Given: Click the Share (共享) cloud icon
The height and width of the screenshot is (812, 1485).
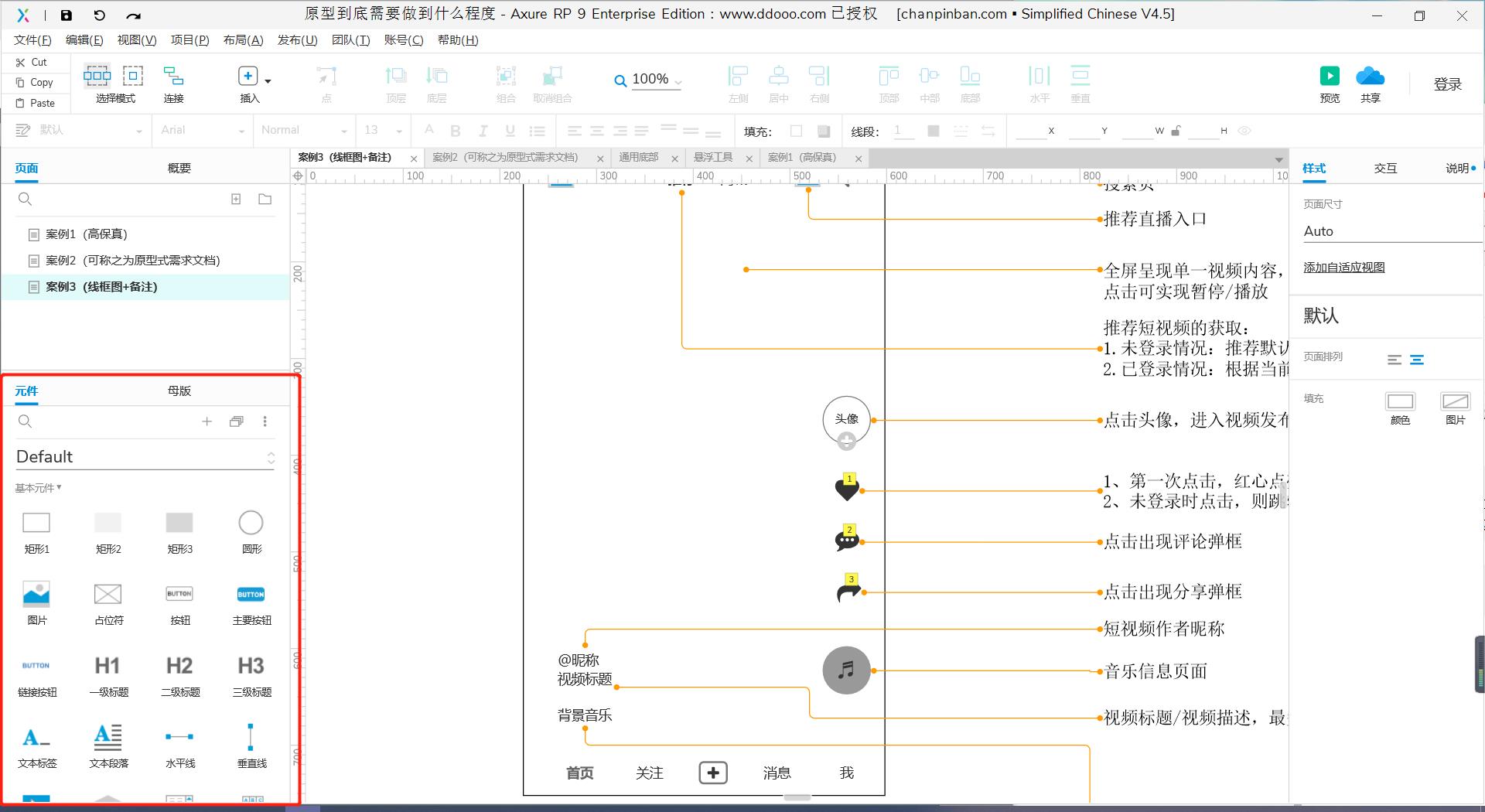Looking at the screenshot, I should point(1370,76).
